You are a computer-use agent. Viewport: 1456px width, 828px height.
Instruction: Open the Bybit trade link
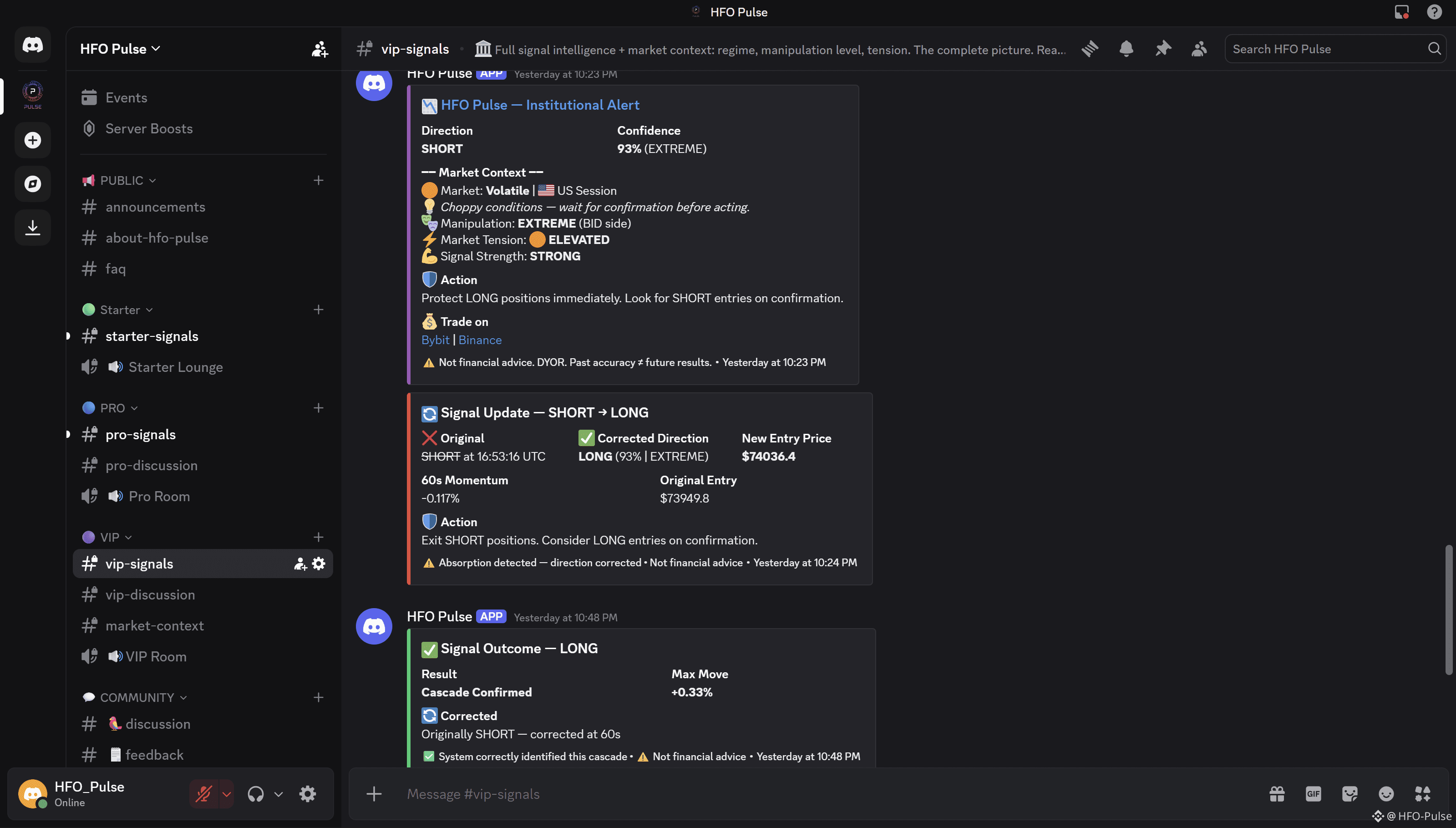coord(435,340)
